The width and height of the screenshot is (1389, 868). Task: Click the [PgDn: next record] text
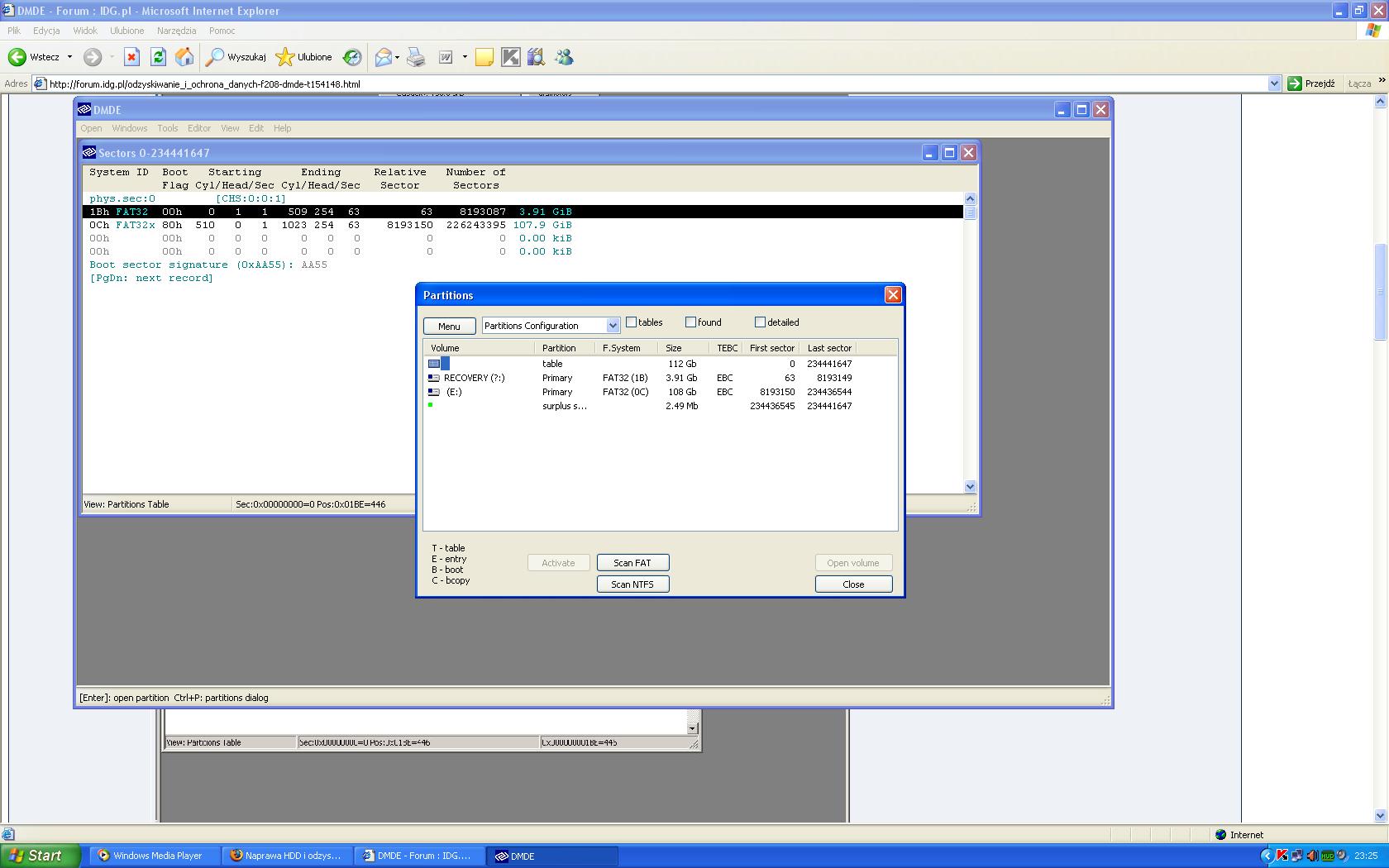[x=151, y=278]
